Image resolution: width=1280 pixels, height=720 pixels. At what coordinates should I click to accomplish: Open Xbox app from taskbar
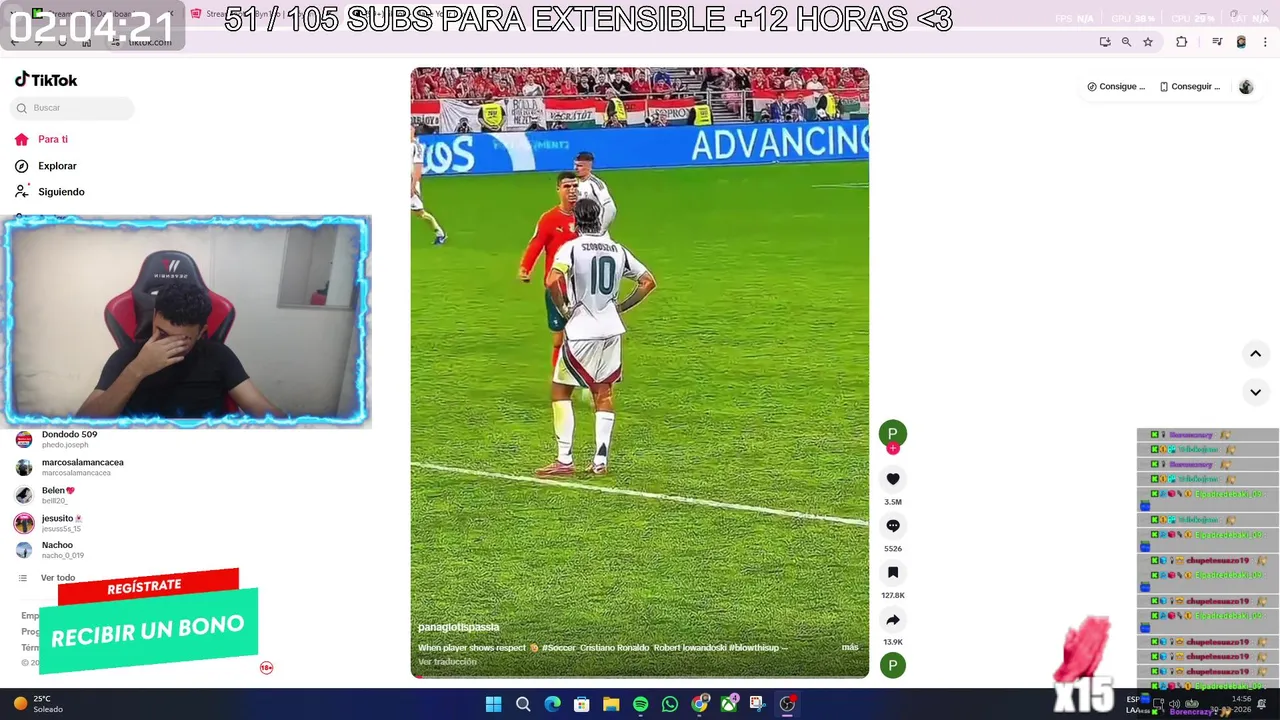click(729, 705)
